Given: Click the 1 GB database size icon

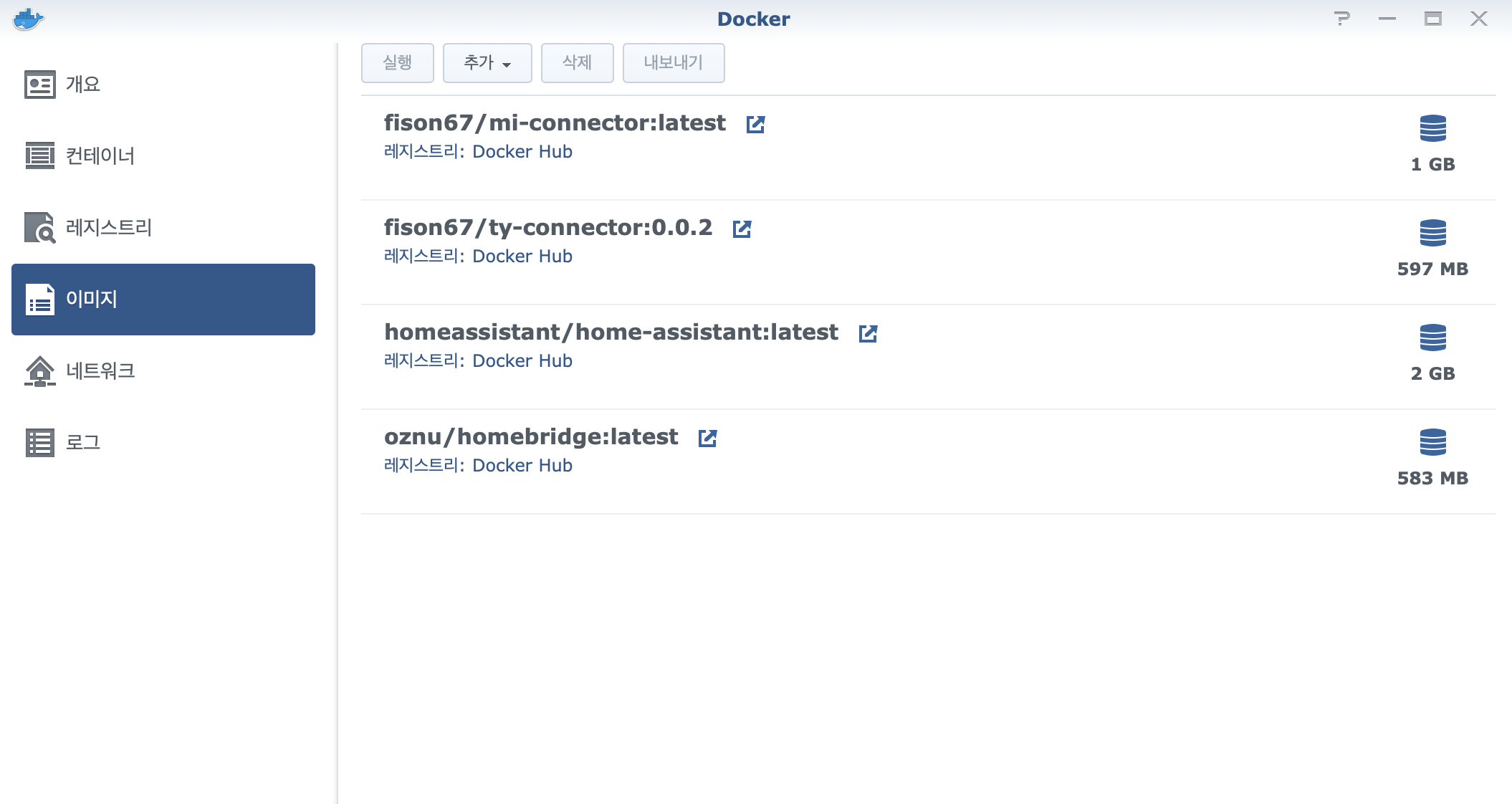Looking at the screenshot, I should [1432, 129].
